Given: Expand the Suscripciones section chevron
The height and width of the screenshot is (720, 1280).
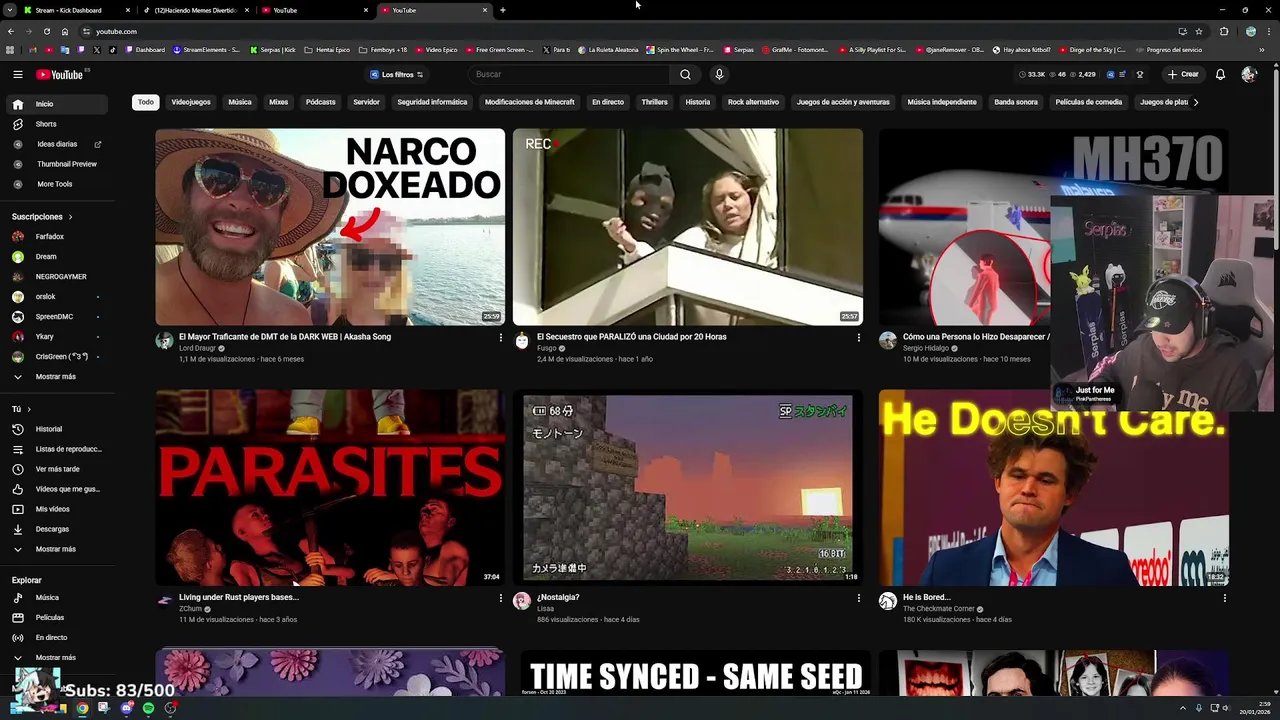Looking at the screenshot, I should click(x=70, y=217).
